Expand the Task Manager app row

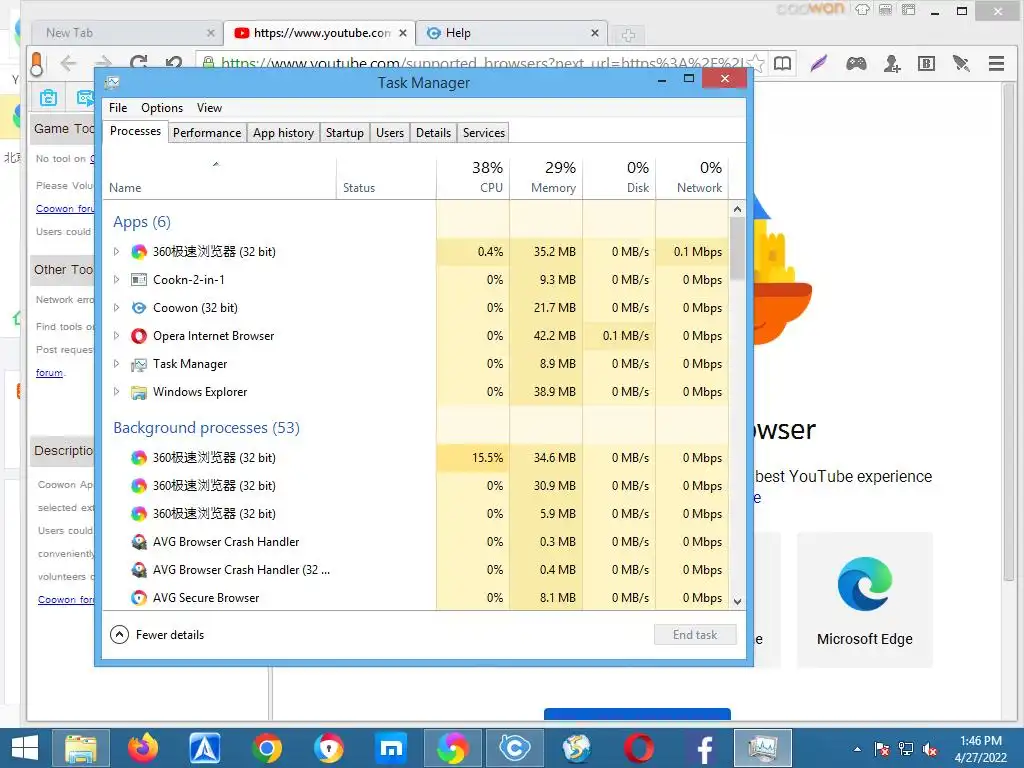point(116,364)
